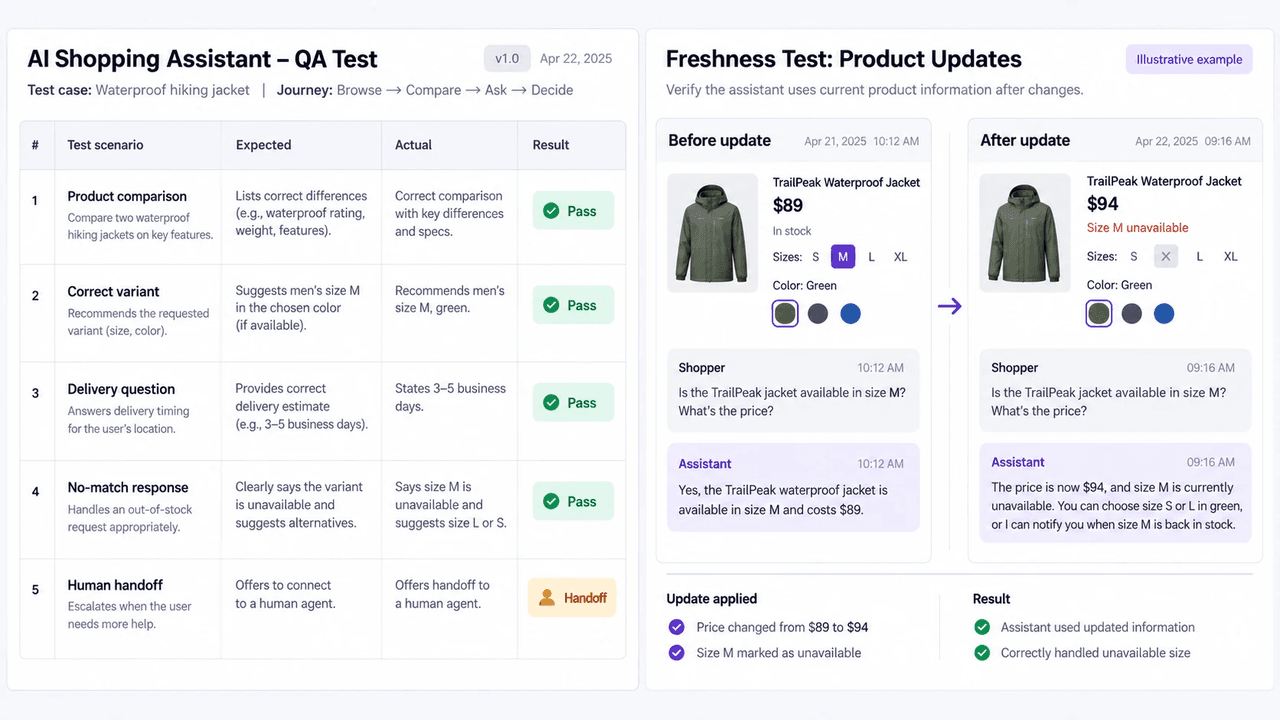Viewport: 1280px width, 720px height.
Task: Click the In stock status text
Action: [x=792, y=231]
